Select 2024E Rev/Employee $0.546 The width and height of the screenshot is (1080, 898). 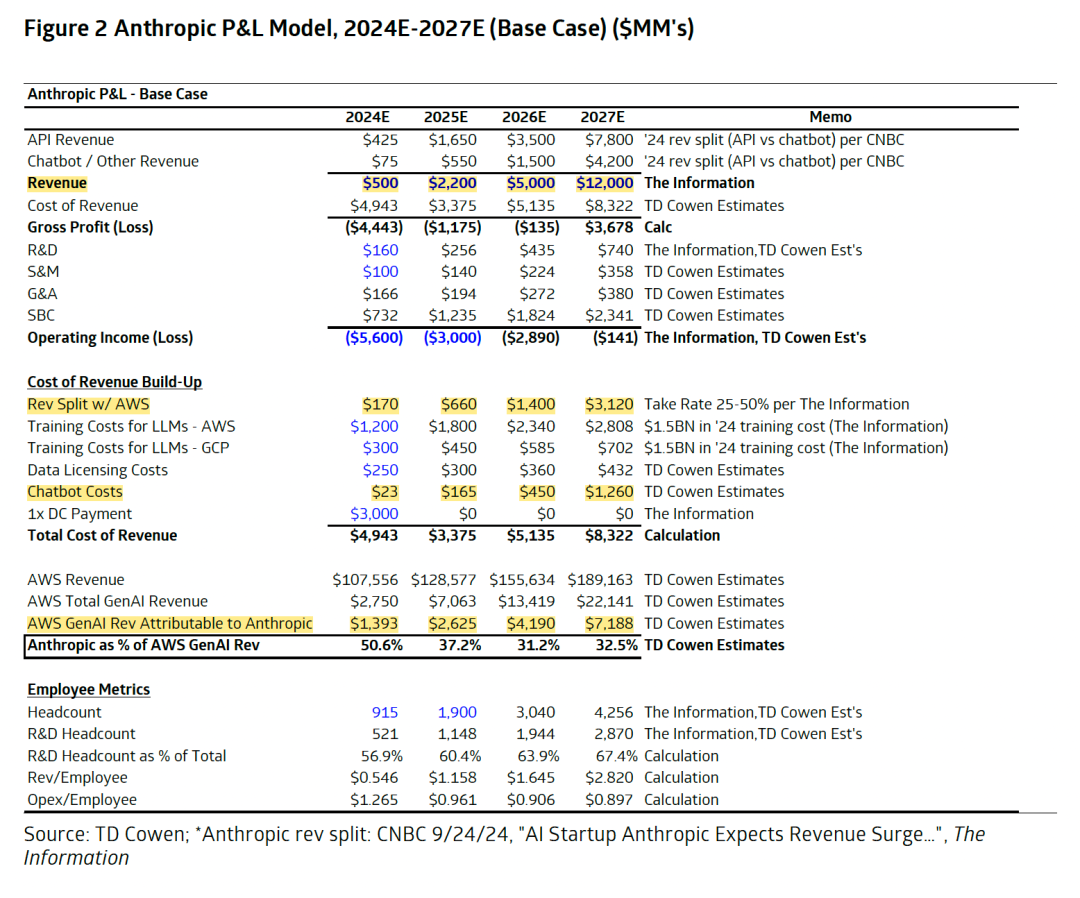374,777
